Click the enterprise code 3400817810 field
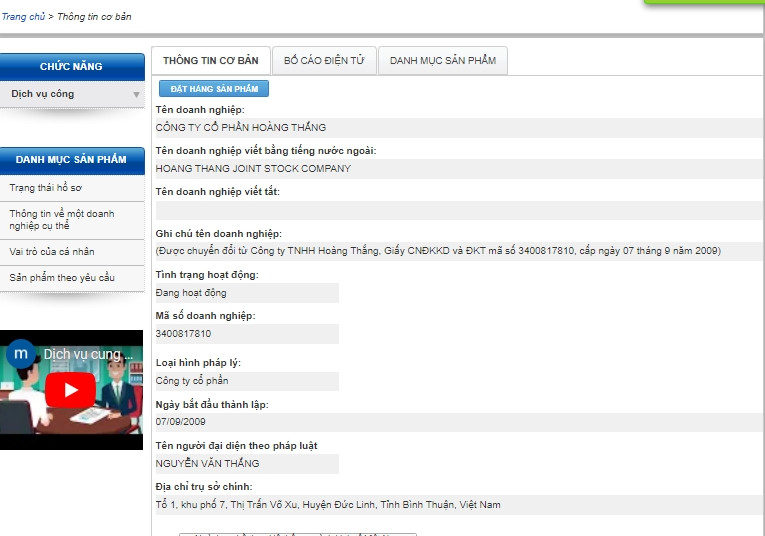The image size is (765, 536). coord(246,334)
